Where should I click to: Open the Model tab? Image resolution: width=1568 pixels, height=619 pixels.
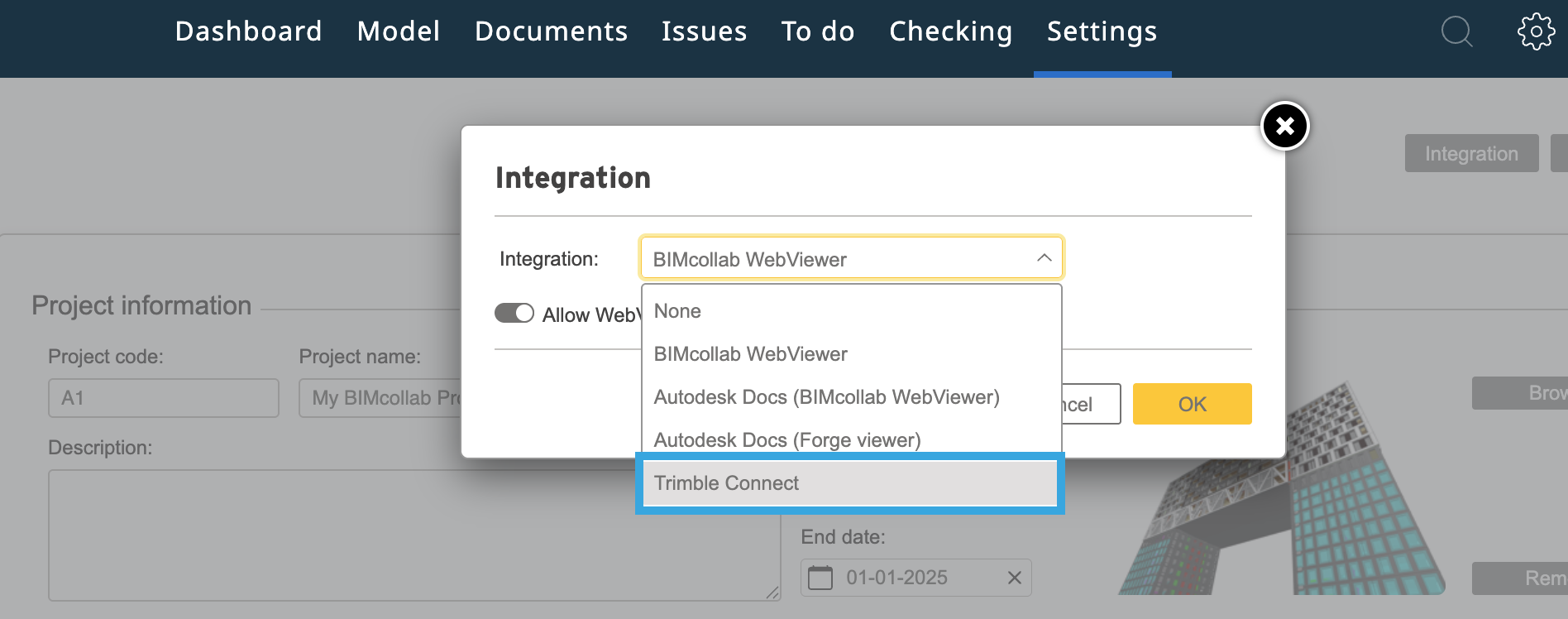click(399, 31)
